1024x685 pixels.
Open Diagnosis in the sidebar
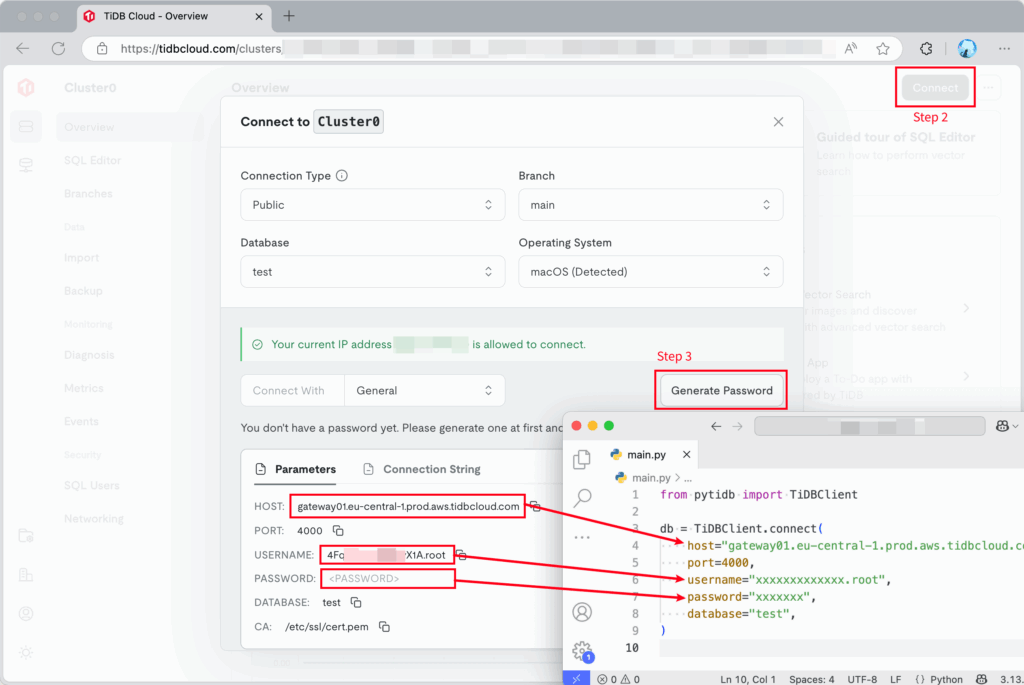89,355
